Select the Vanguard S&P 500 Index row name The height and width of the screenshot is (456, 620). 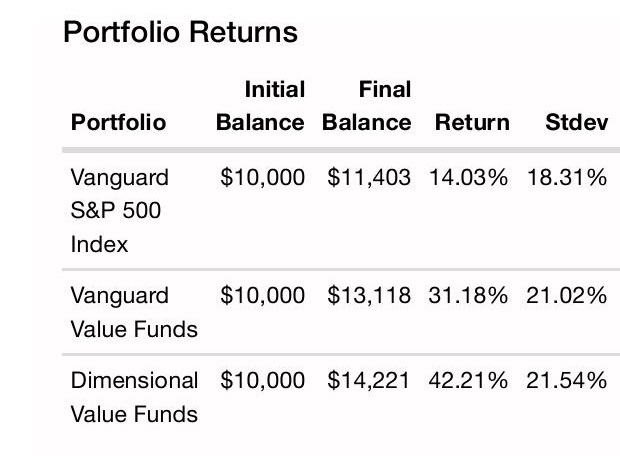(x=119, y=210)
